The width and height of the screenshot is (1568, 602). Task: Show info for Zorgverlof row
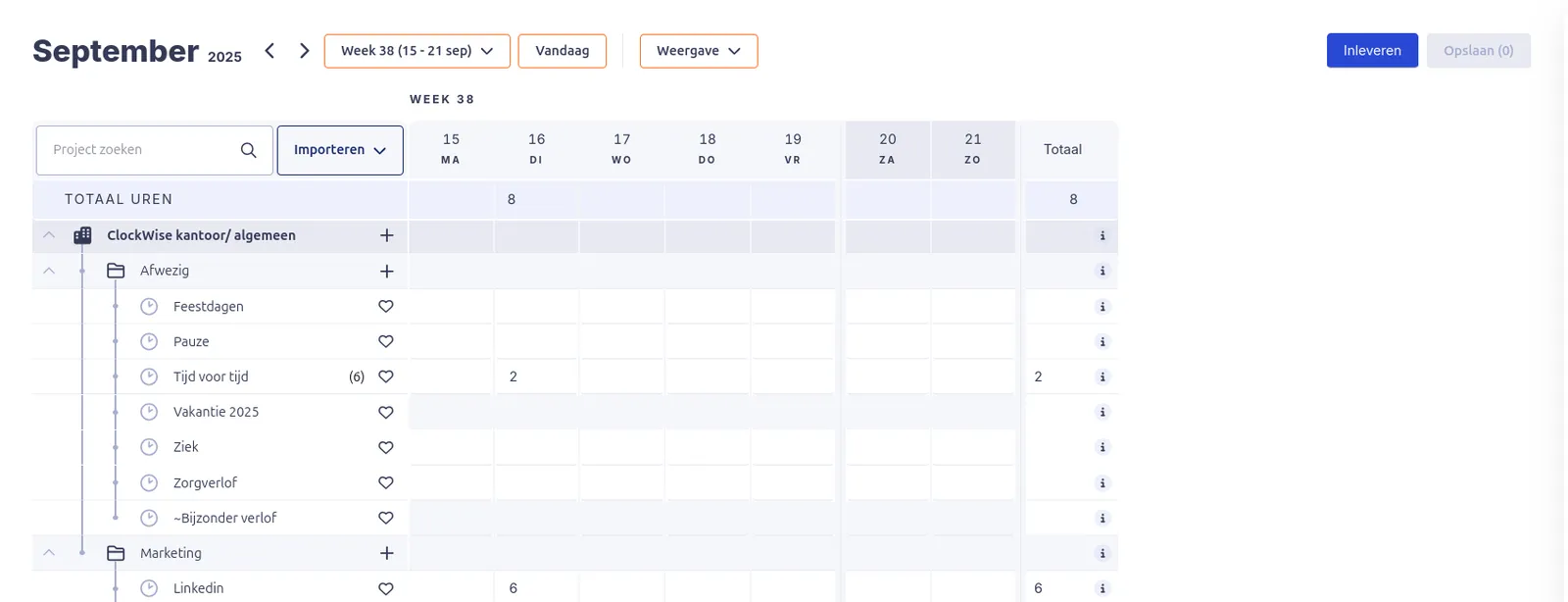tap(1102, 482)
